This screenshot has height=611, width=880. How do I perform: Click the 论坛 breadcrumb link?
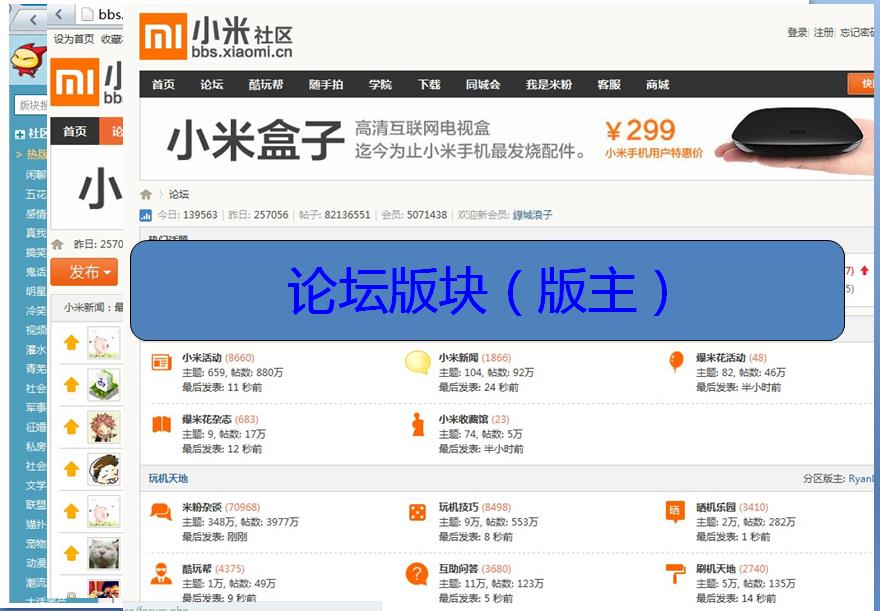179,195
